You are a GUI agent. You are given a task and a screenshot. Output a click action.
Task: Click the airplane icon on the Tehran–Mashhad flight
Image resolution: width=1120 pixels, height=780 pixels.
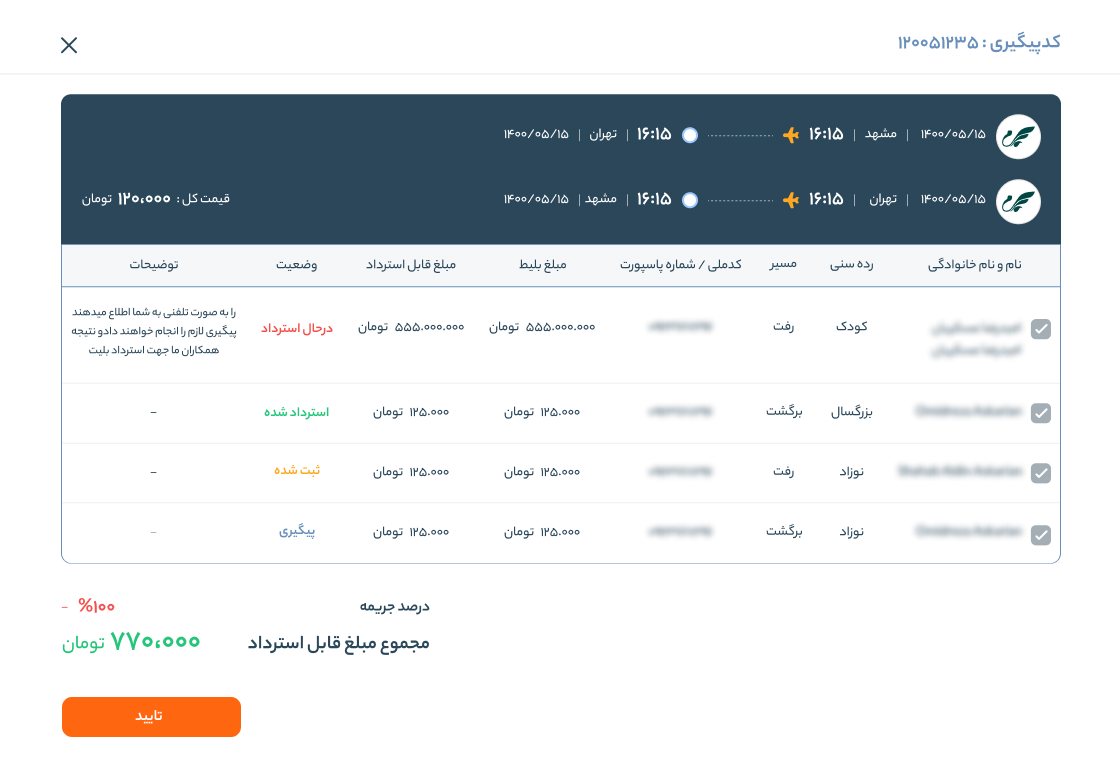coord(791,200)
